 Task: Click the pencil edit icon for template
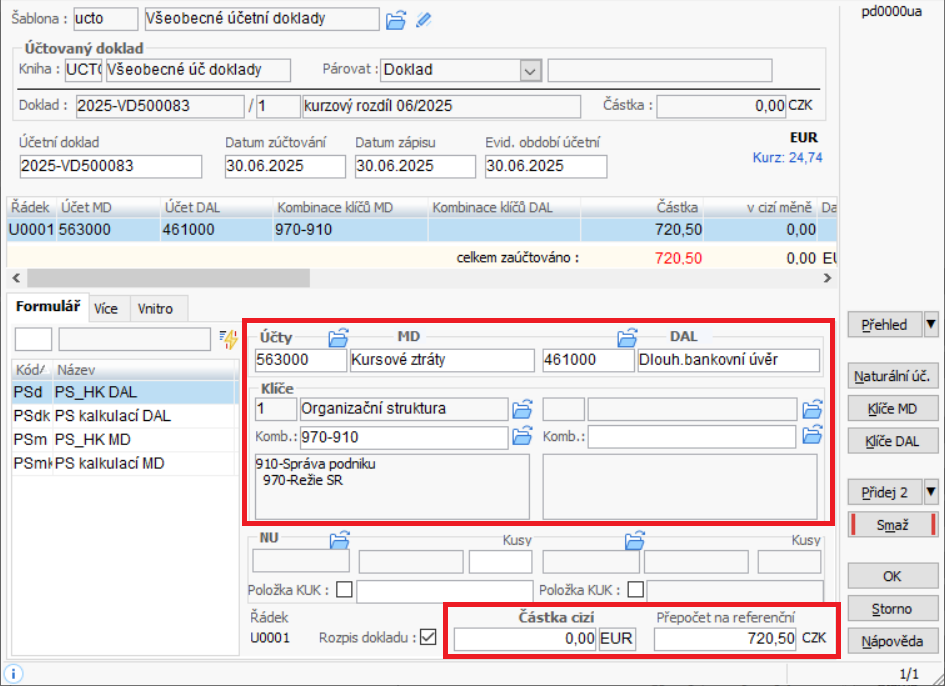(424, 19)
